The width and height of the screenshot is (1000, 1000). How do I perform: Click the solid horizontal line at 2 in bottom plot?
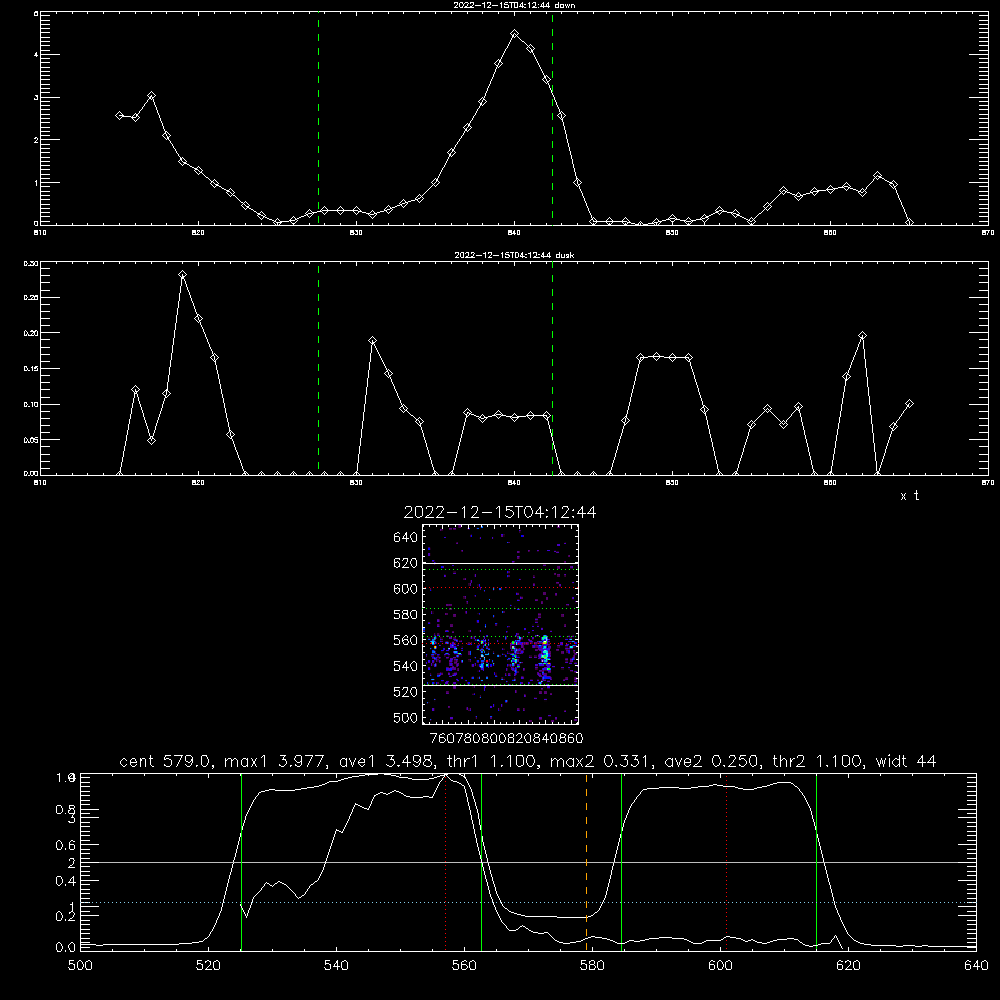coord(528,862)
